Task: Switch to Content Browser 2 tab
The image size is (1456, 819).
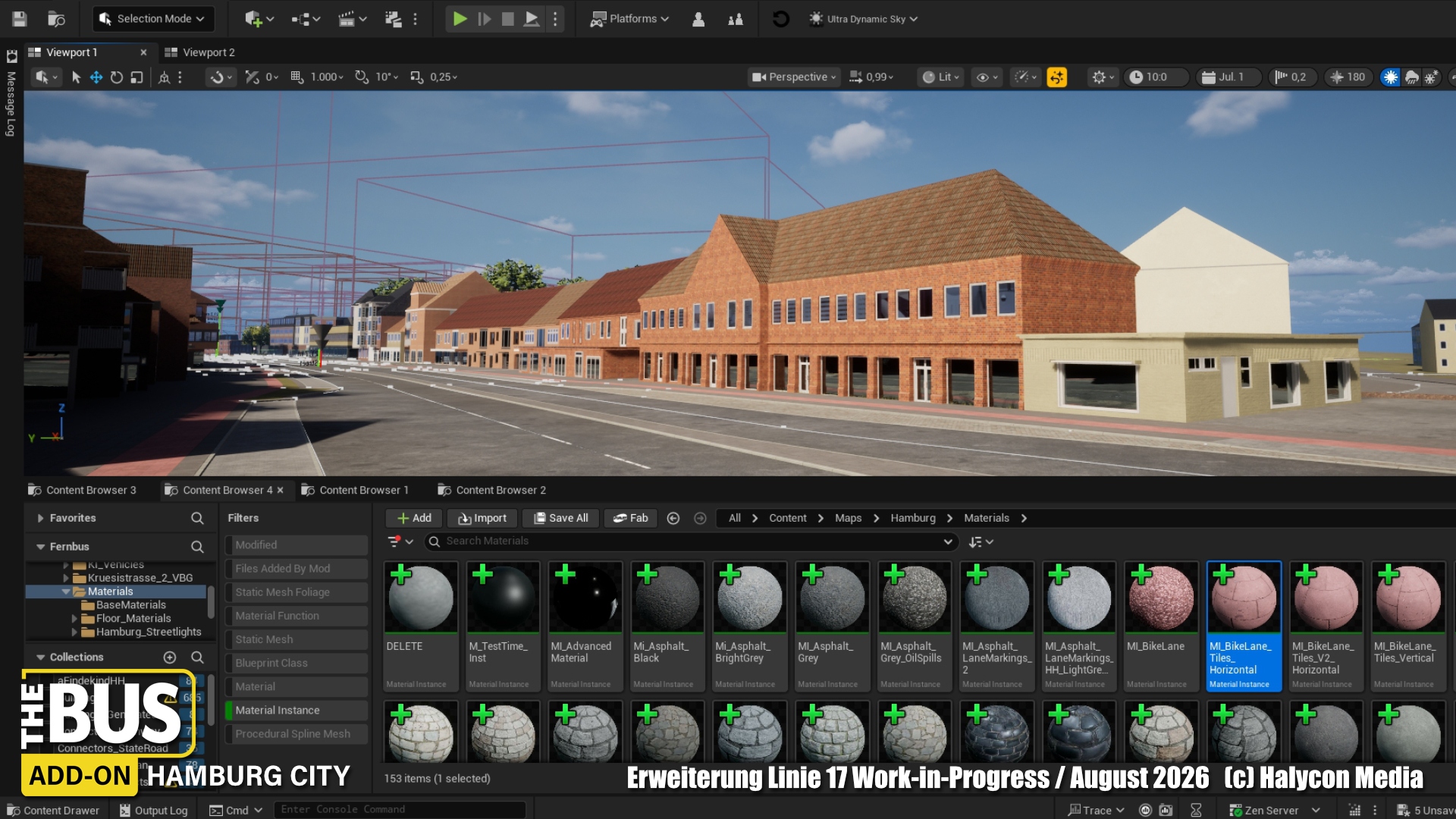Action: tap(491, 490)
